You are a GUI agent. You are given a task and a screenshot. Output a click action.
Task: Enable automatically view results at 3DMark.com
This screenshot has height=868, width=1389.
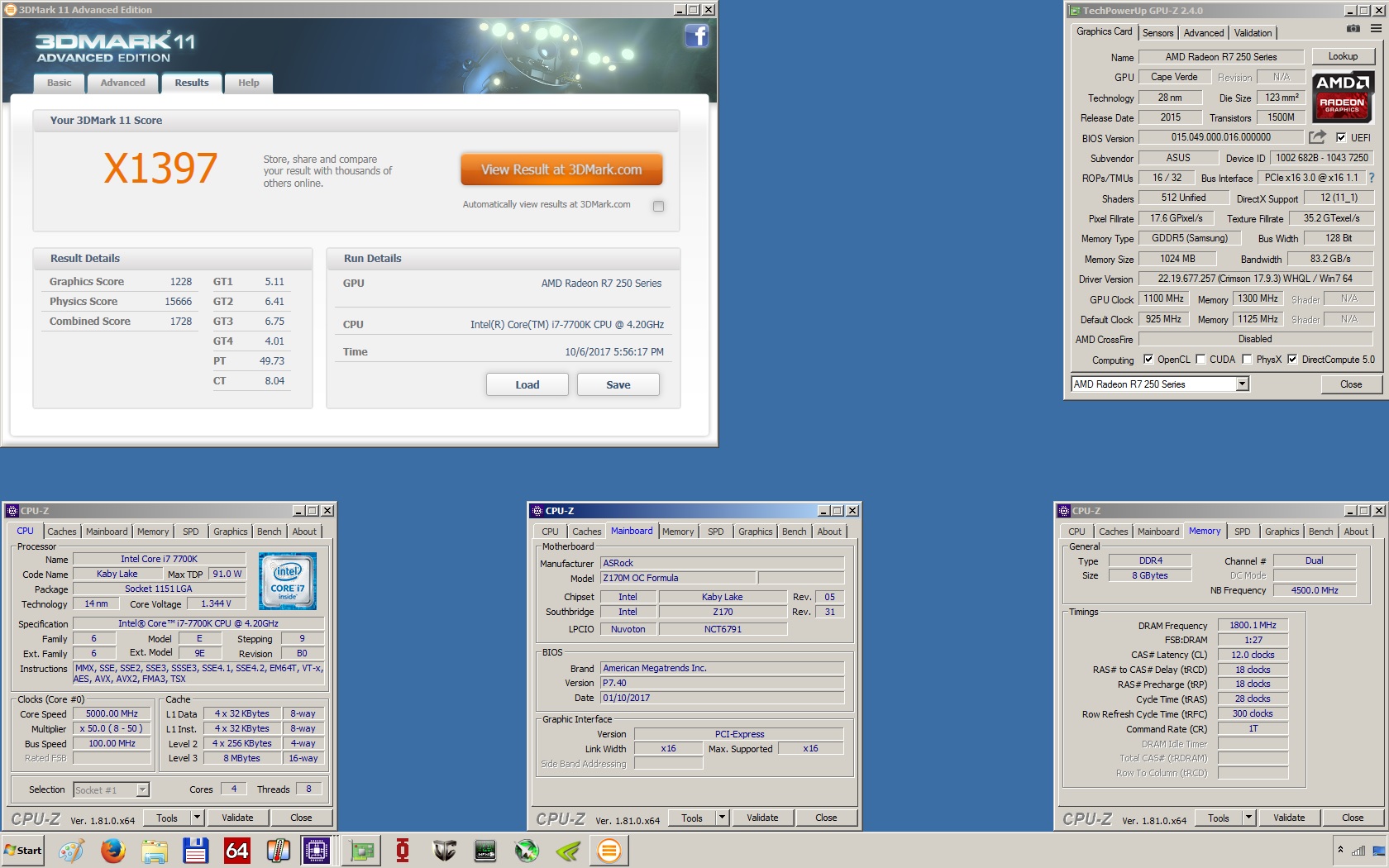[x=658, y=206]
